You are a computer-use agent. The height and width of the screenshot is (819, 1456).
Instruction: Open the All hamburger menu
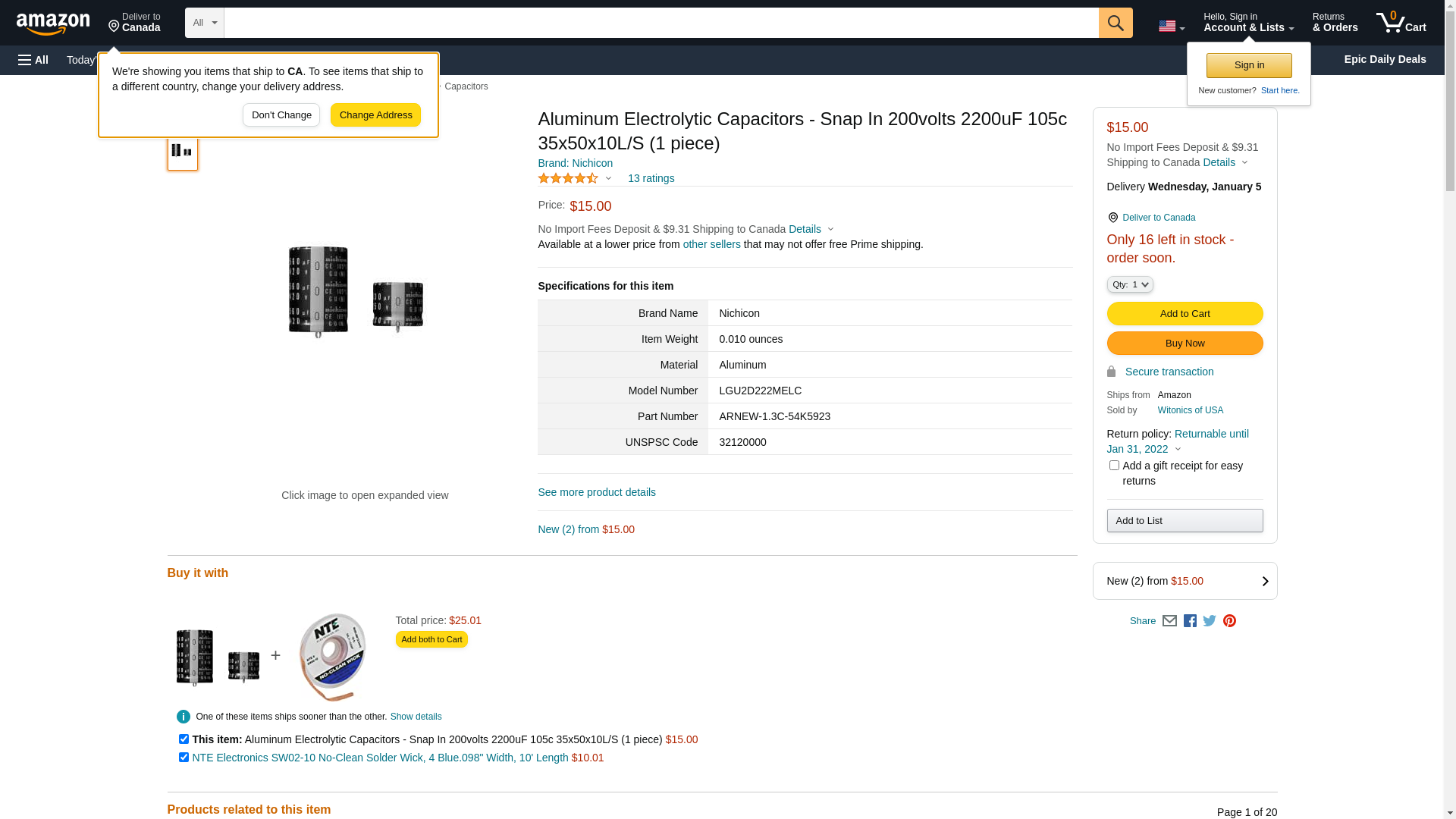pos(33,60)
